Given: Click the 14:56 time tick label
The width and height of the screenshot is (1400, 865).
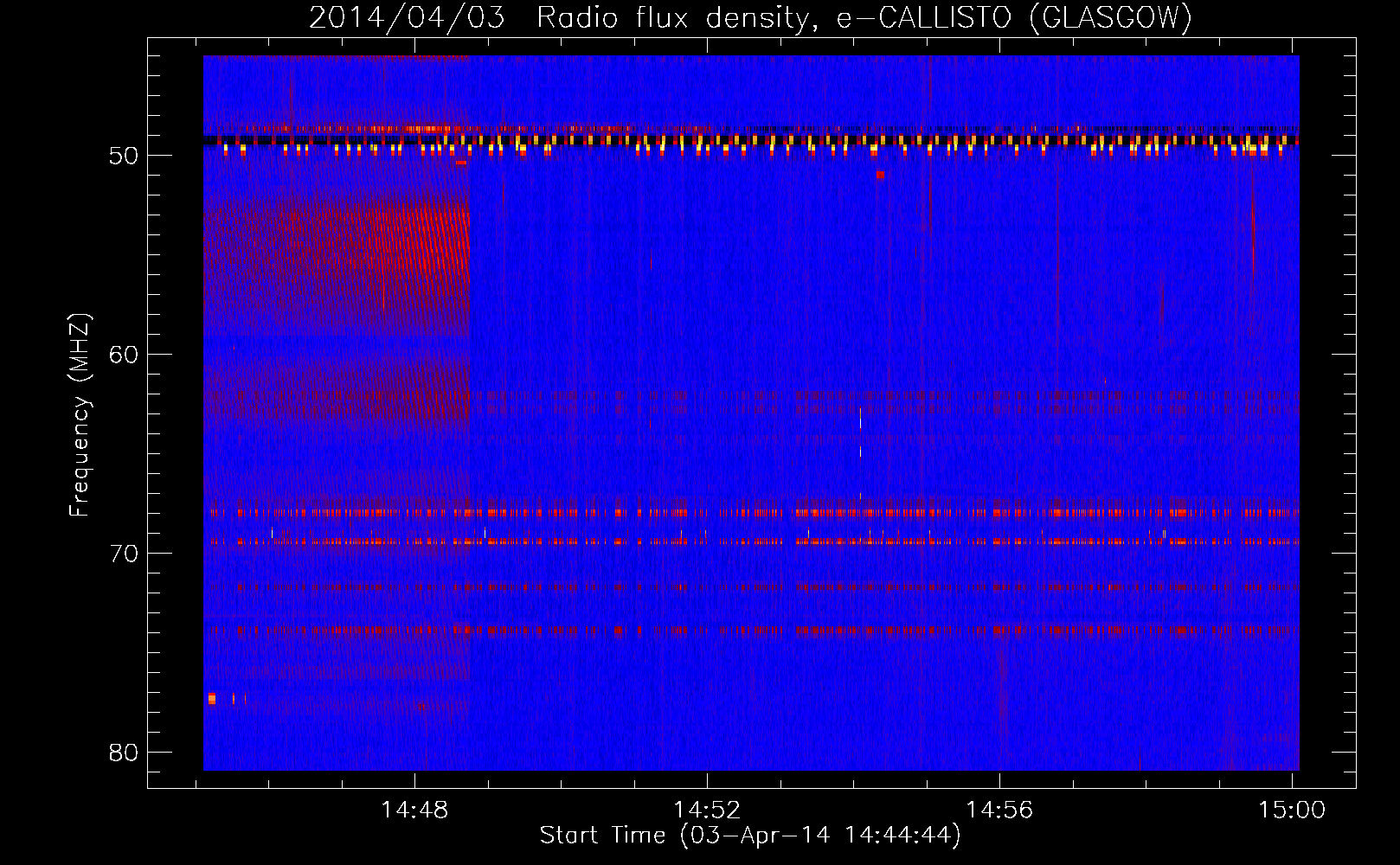Looking at the screenshot, I should [999, 811].
